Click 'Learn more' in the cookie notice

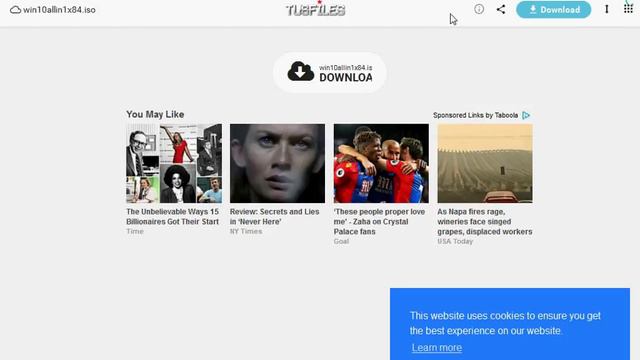[437, 348]
